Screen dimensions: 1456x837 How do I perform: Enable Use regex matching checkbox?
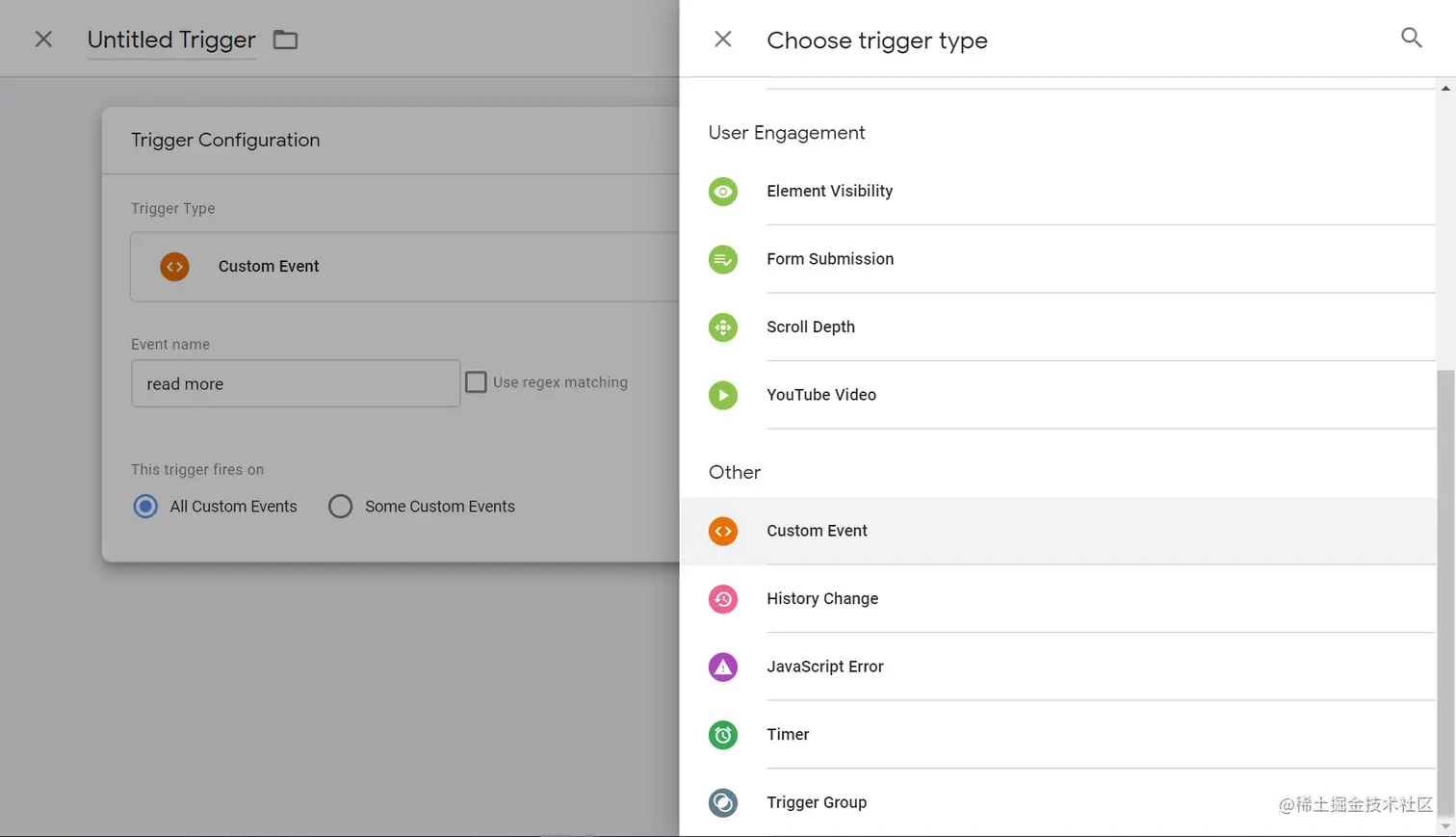476,382
